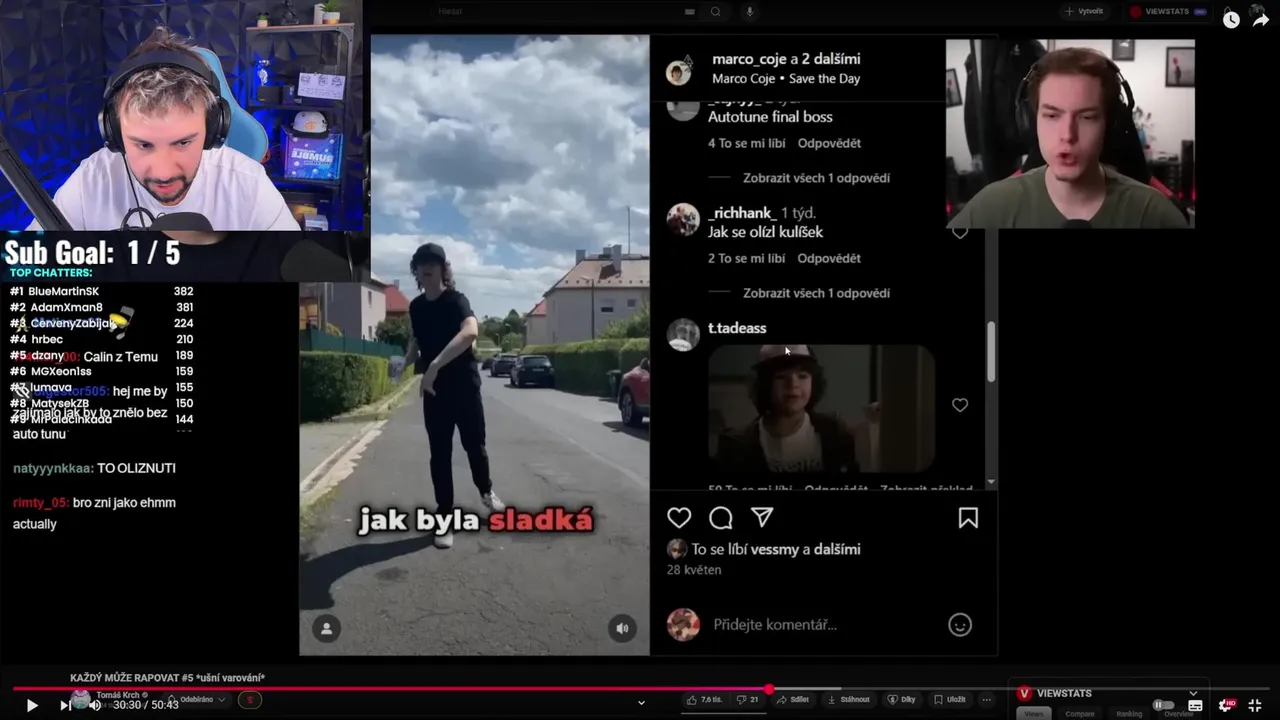Open the t.tadeass GIF comment thumbnail
The height and width of the screenshot is (720, 1280).
click(x=822, y=408)
